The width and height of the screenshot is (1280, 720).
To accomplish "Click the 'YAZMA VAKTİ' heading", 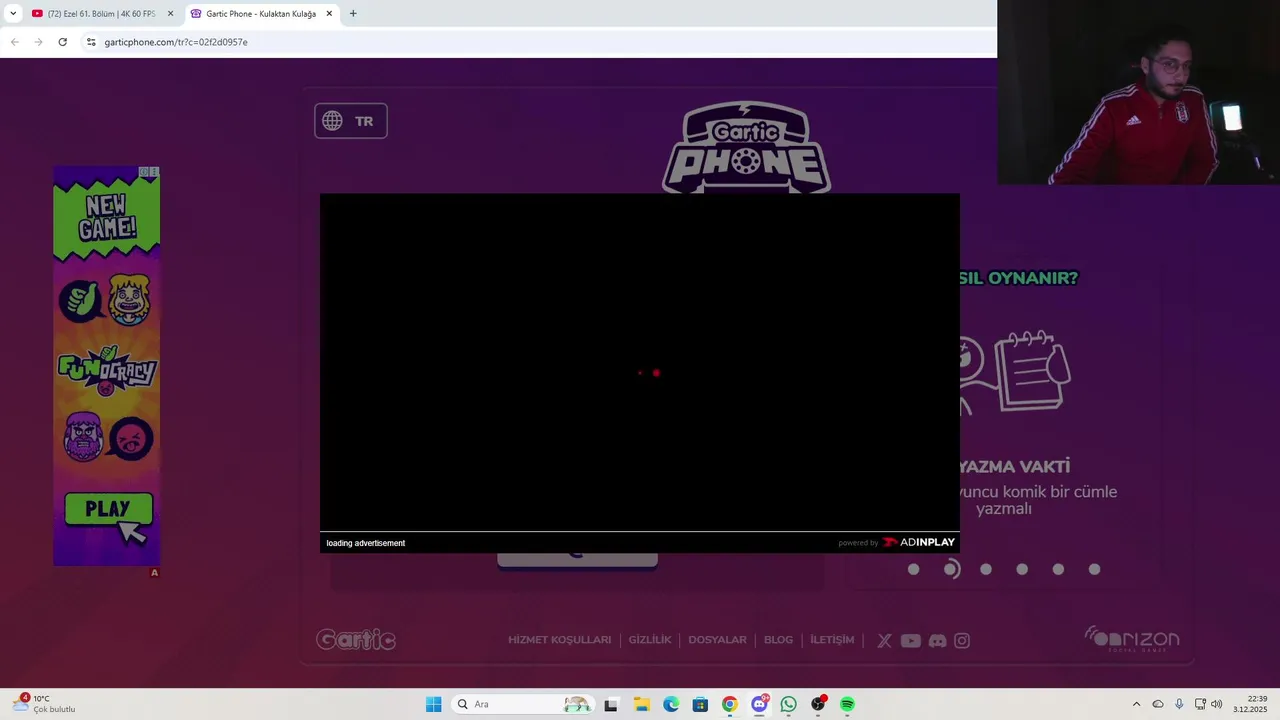I will (x=1014, y=467).
